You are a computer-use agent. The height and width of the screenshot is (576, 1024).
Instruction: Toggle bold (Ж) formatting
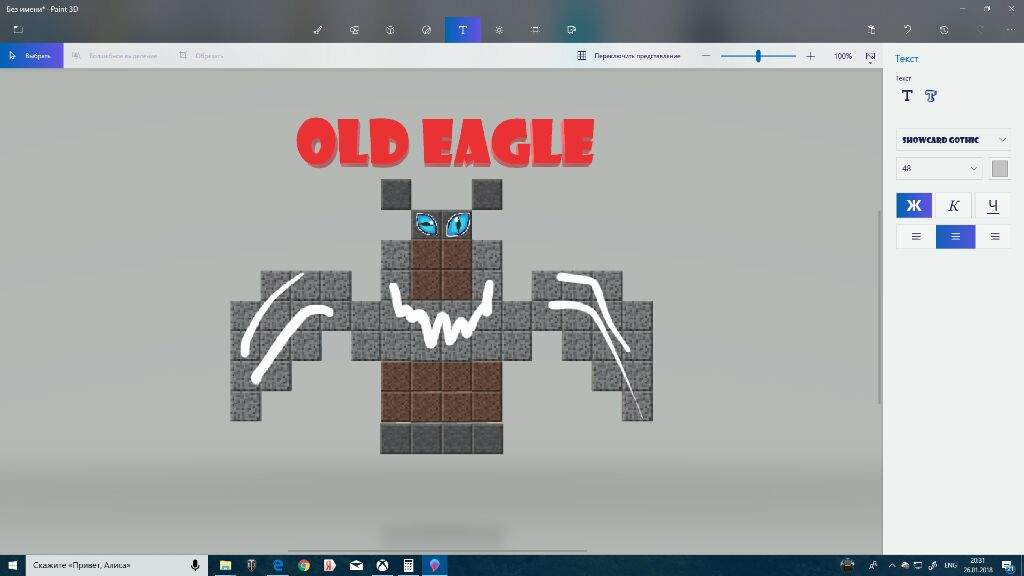tap(914, 206)
